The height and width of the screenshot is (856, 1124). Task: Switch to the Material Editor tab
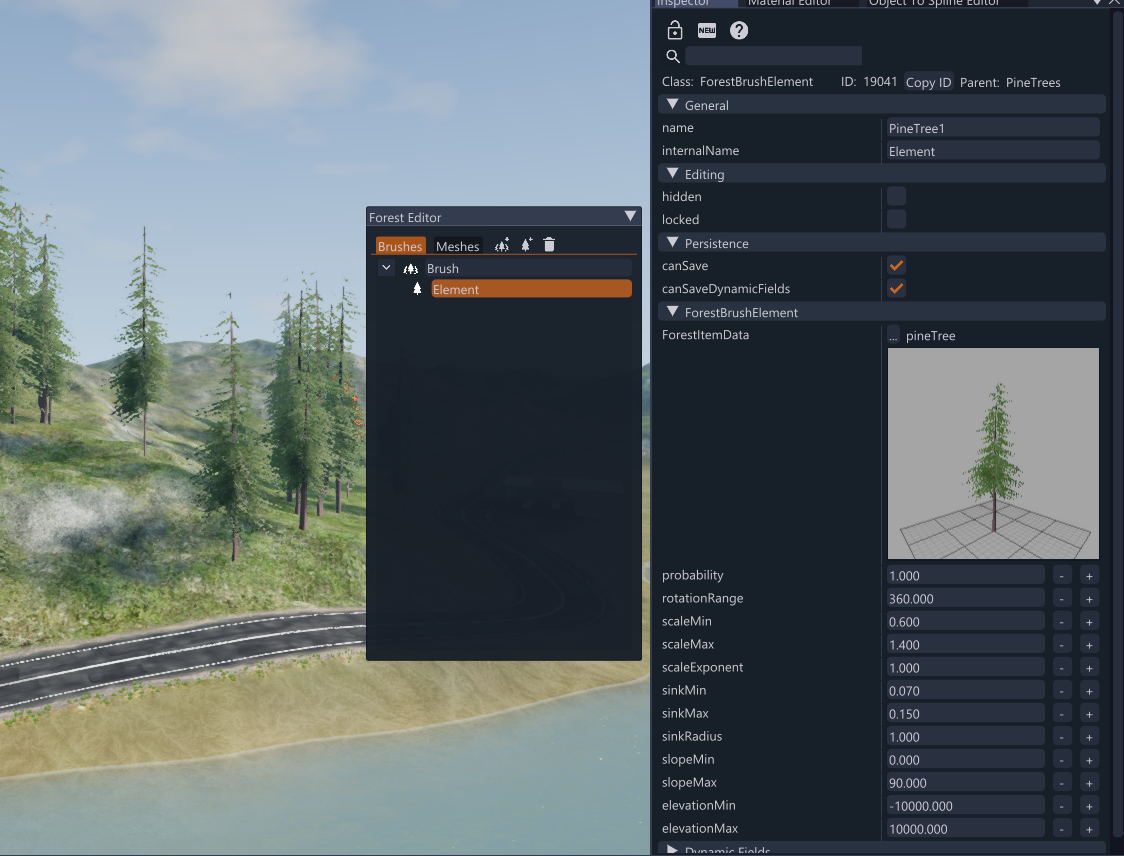(x=789, y=3)
